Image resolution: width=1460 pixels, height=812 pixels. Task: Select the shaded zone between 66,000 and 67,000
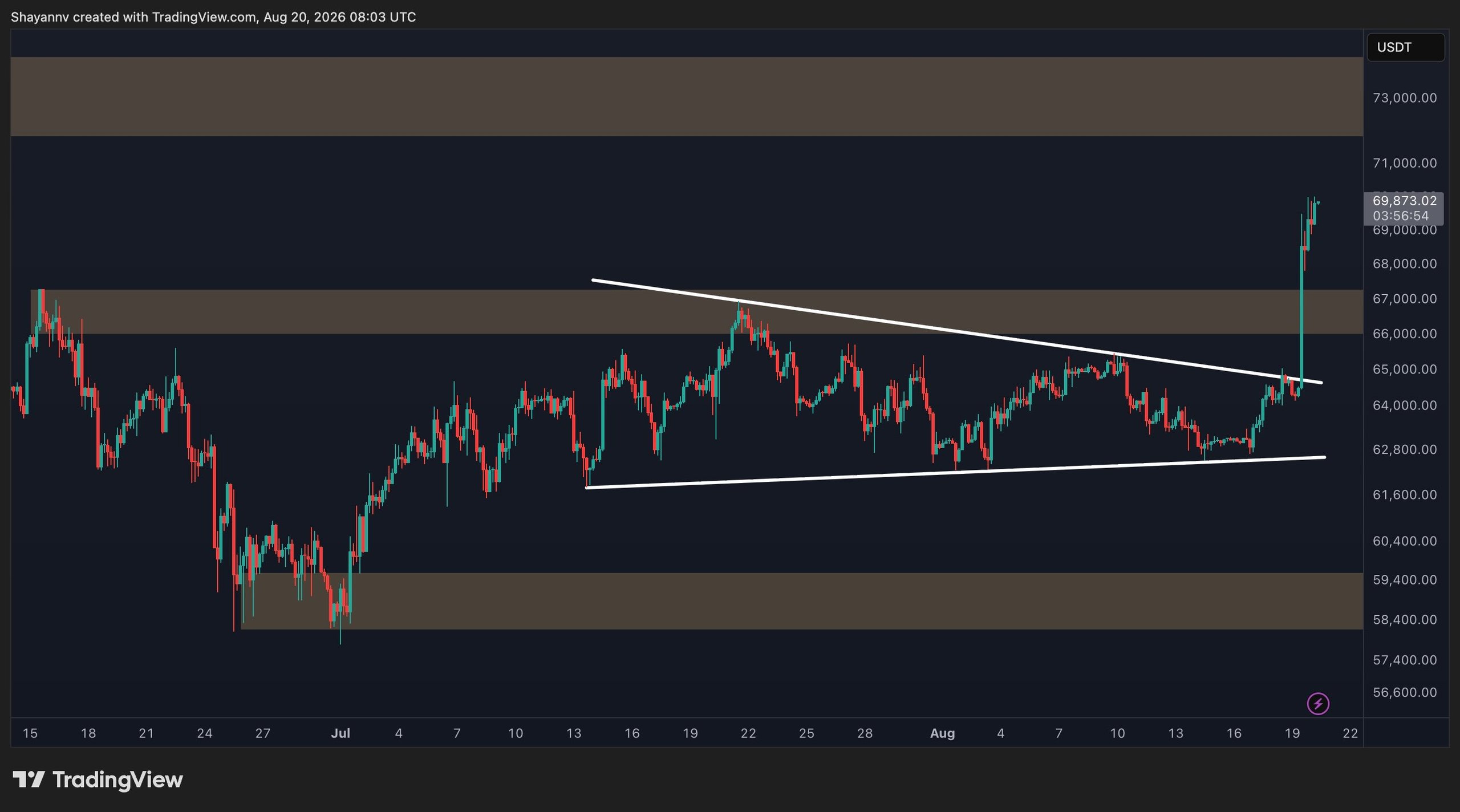click(x=697, y=311)
